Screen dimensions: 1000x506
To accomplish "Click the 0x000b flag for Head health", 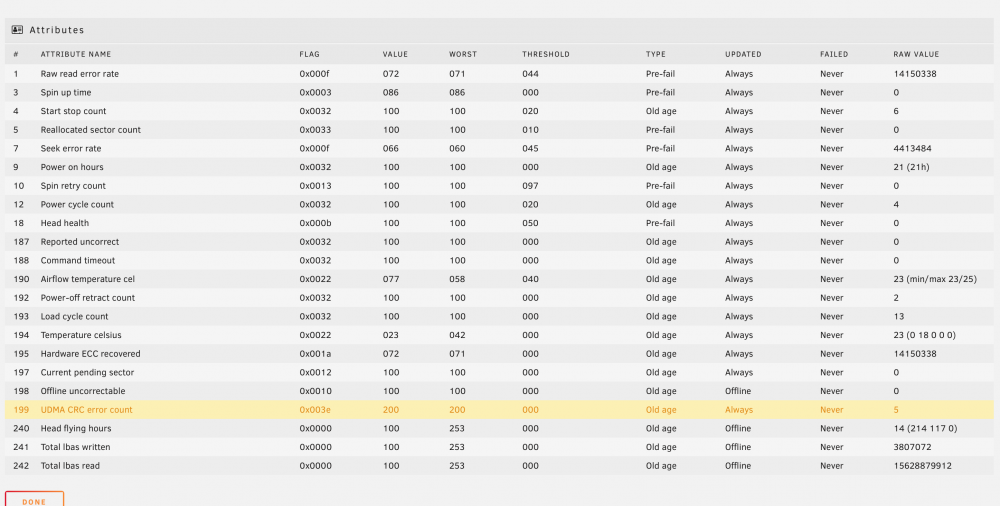I will [x=316, y=223].
